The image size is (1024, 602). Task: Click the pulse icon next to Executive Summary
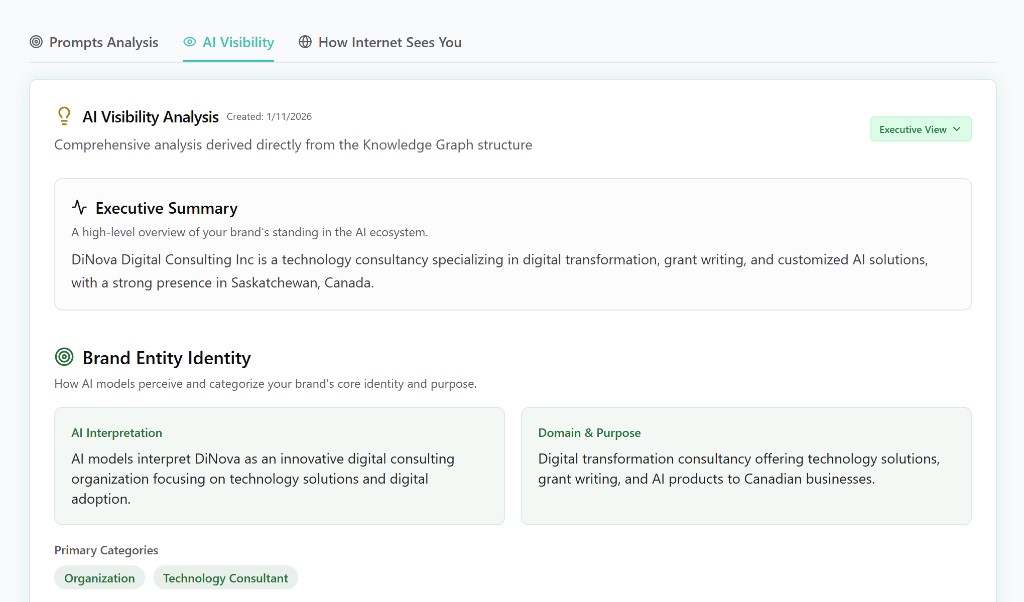(x=80, y=208)
